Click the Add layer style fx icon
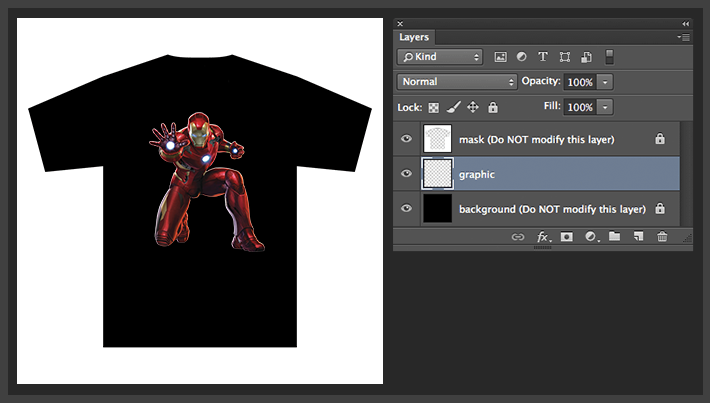The width and height of the screenshot is (710, 403). point(543,237)
